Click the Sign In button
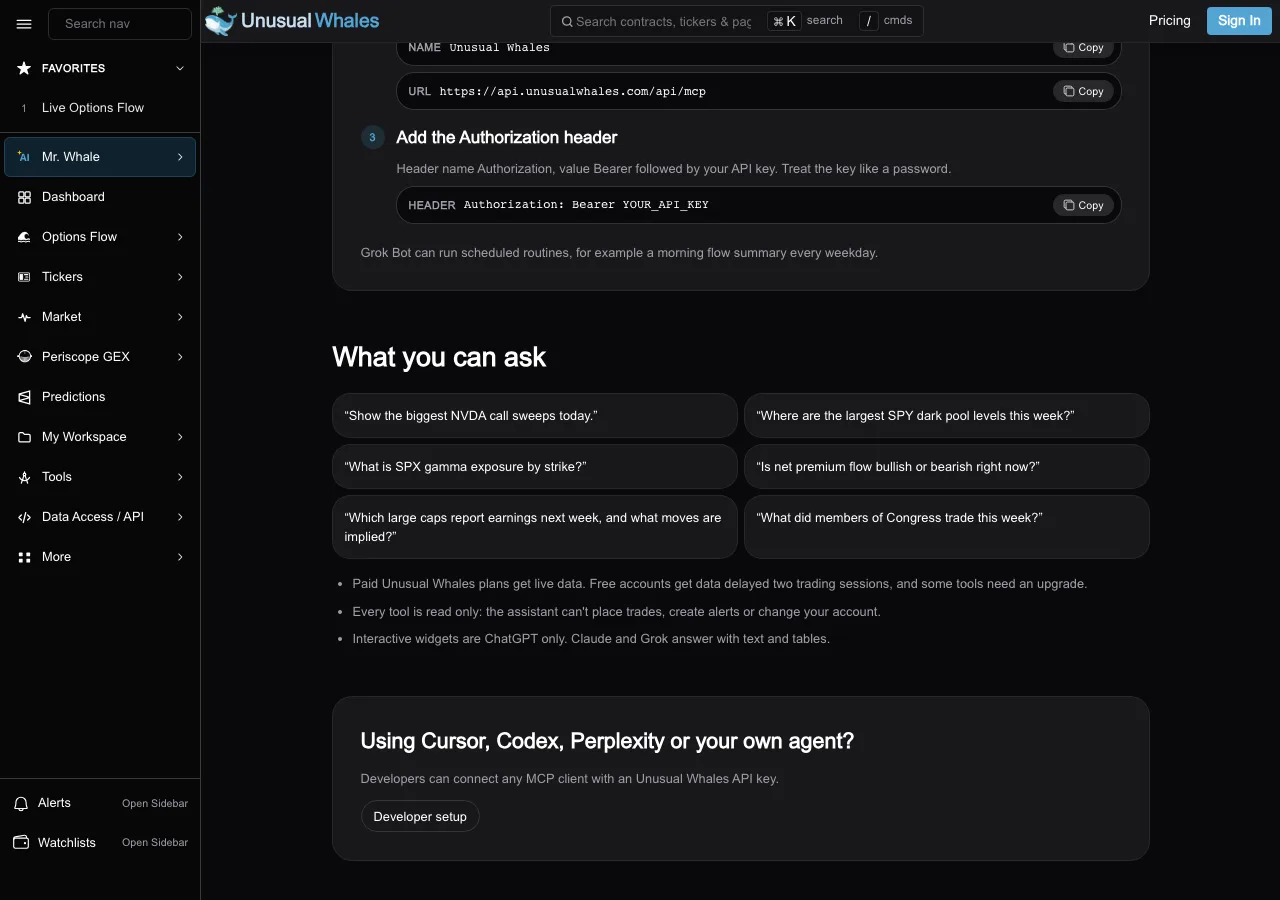This screenshot has height=900, width=1280. (1239, 21)
